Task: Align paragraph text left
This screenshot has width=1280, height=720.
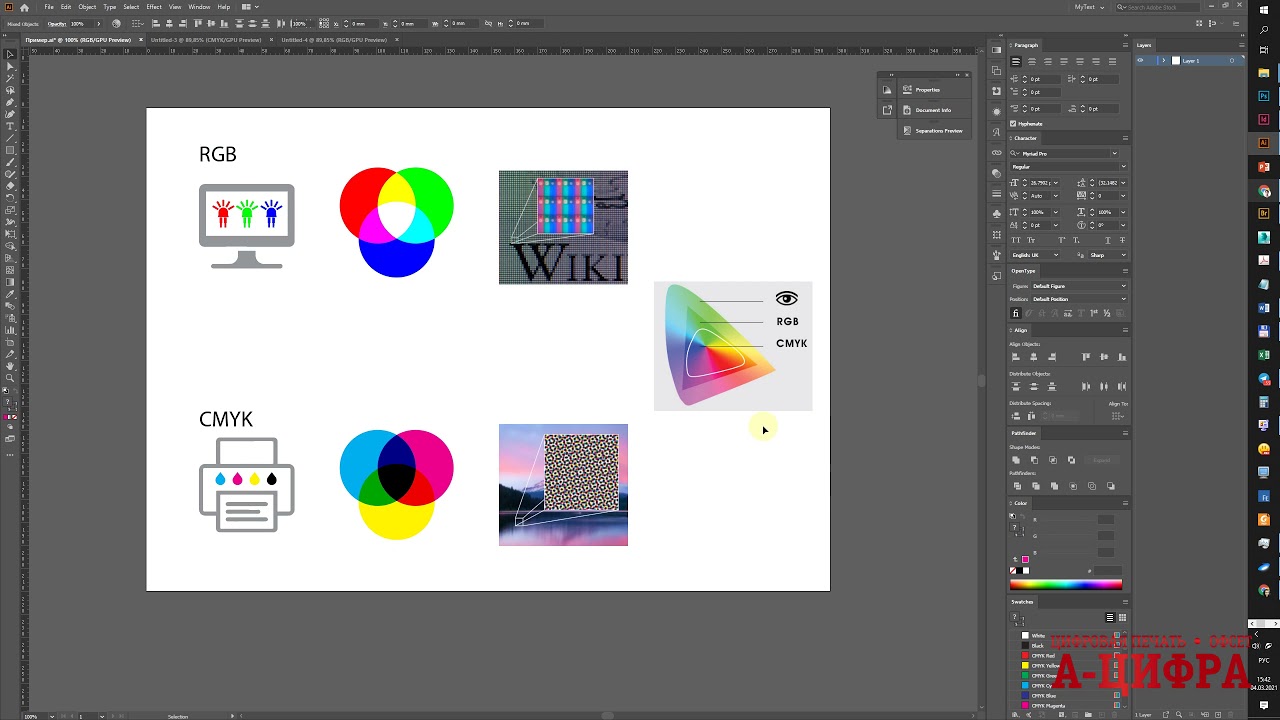Action: pyautogui.click(x=1016, y=62)
